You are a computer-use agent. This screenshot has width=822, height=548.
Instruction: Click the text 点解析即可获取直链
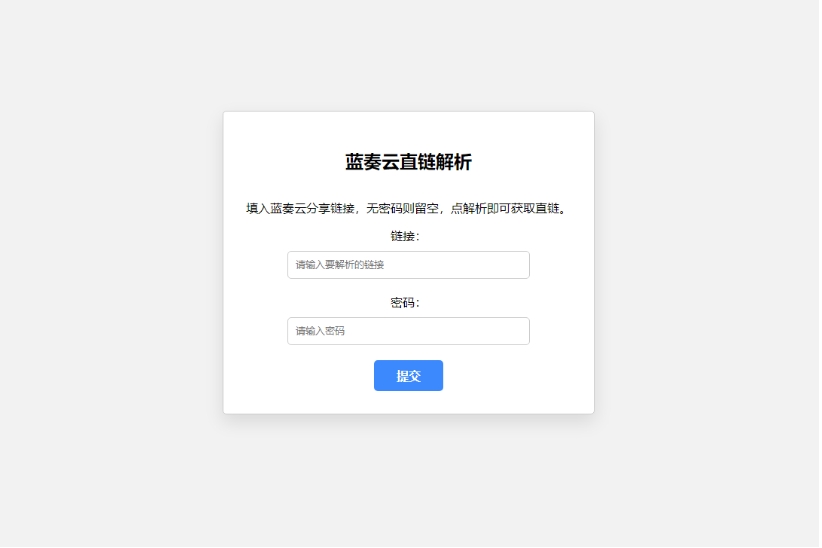506,209
